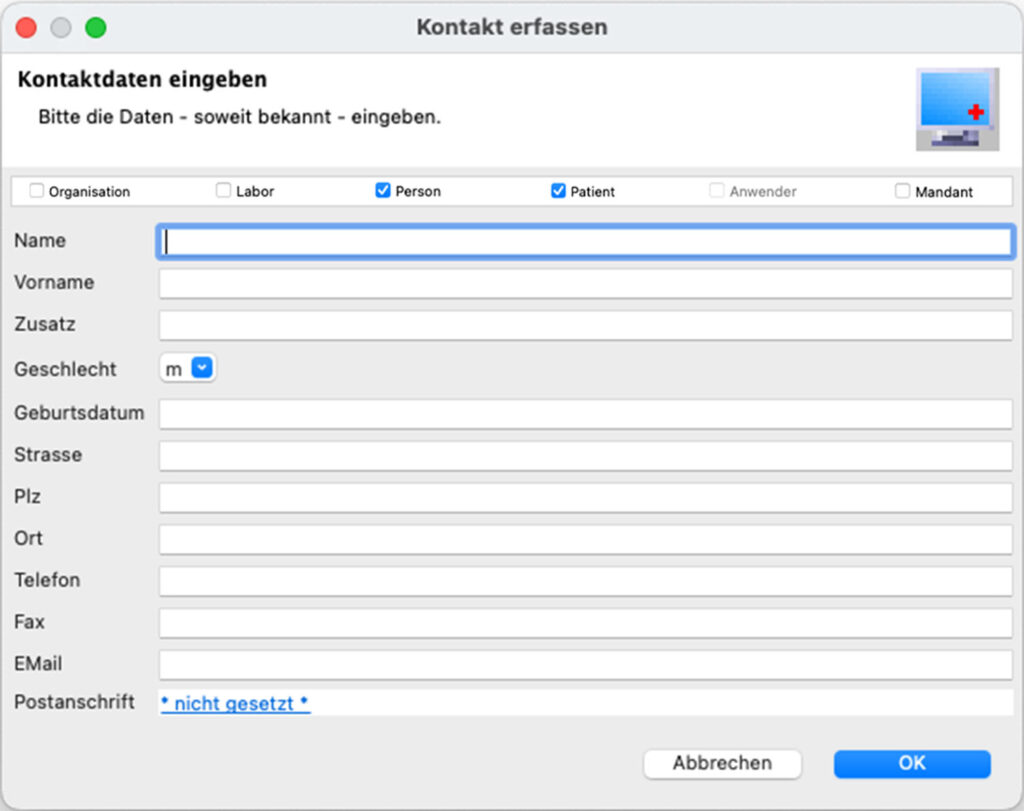The height and width of the screenshot is (811, 1024).
Task: Focus the Strasse text field
Action: coord(586,455)
